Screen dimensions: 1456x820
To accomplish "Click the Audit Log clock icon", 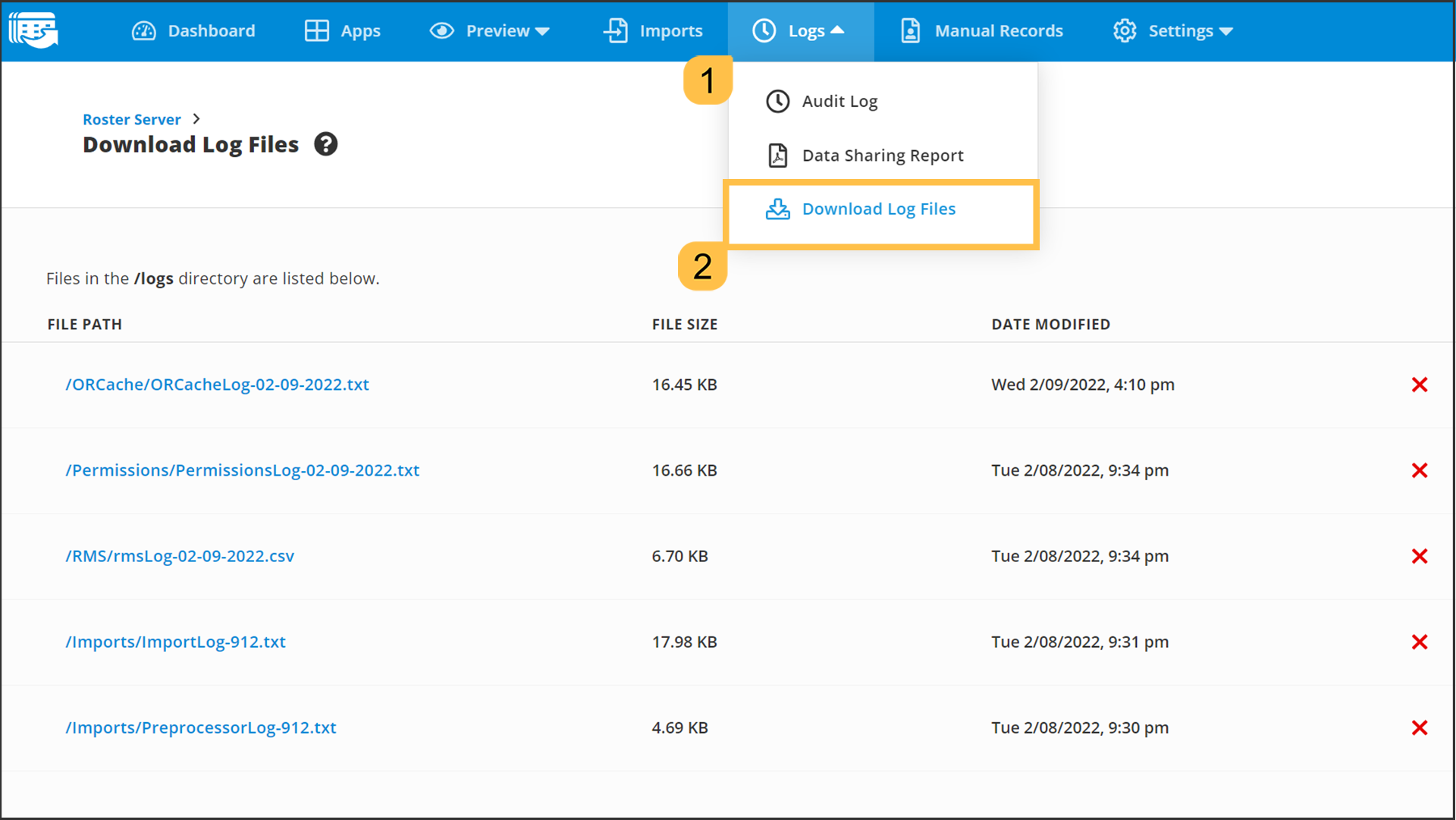I will point(777,101).
